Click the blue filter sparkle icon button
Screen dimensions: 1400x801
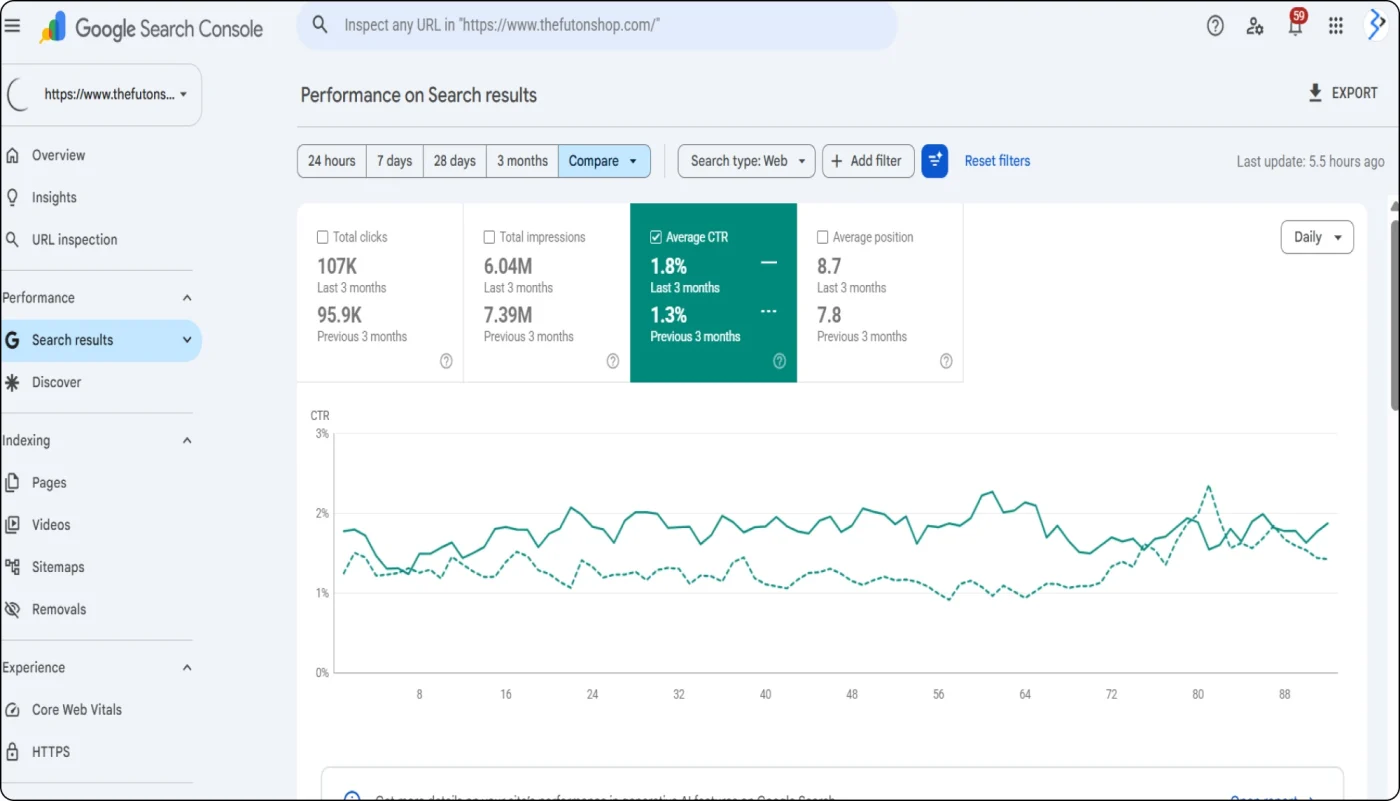point(935,160)
